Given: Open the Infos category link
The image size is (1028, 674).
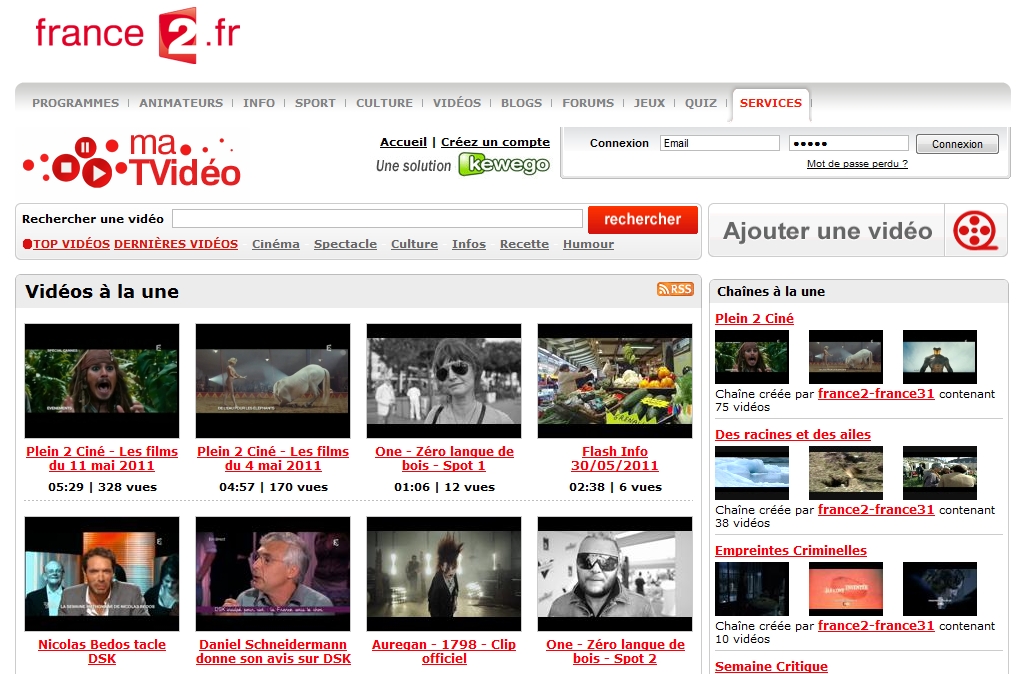Looking at the screenshot, I should pyautogui.click(x=469, y=244).
